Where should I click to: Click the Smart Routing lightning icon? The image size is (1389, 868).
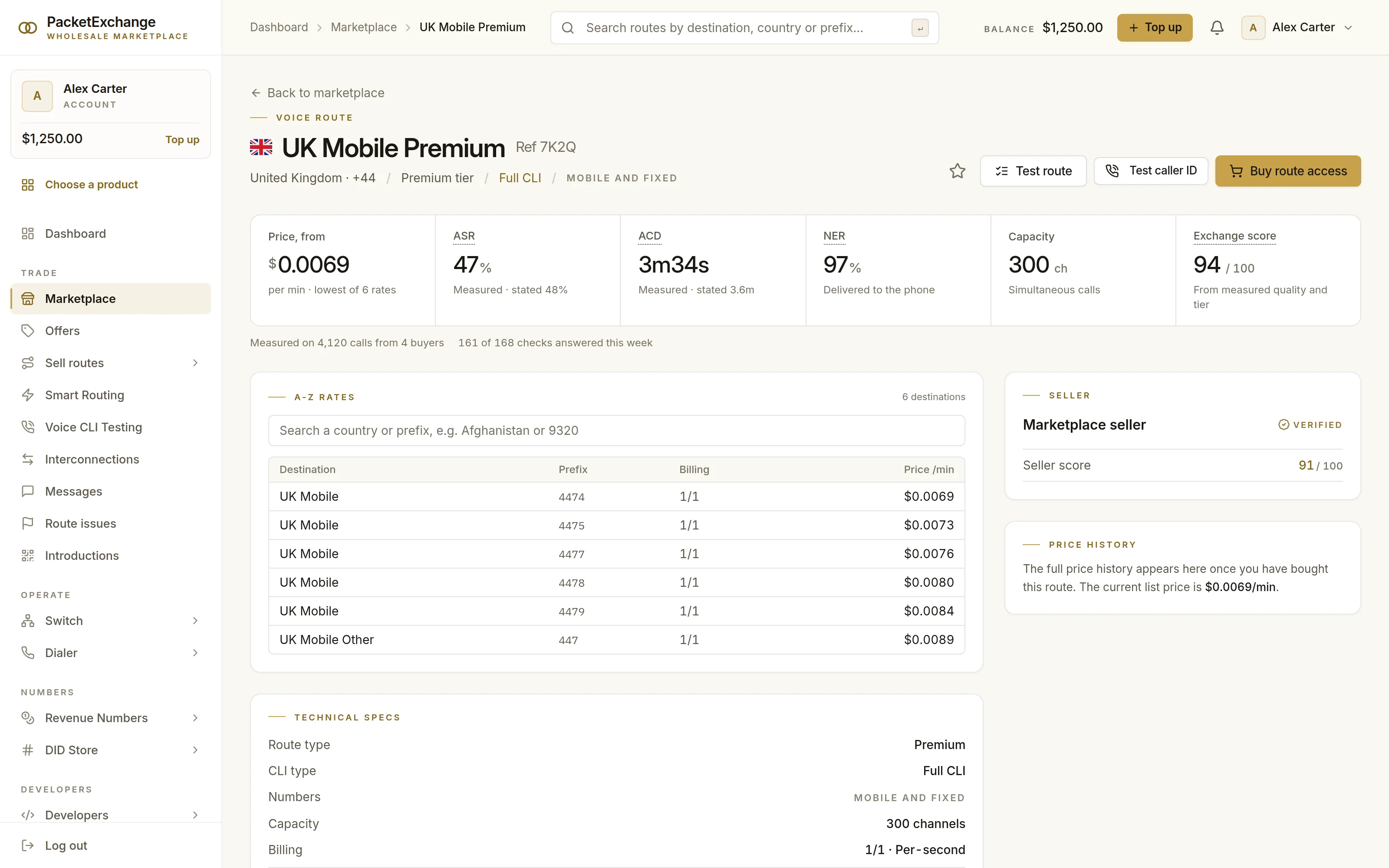[x=27, y=395]
